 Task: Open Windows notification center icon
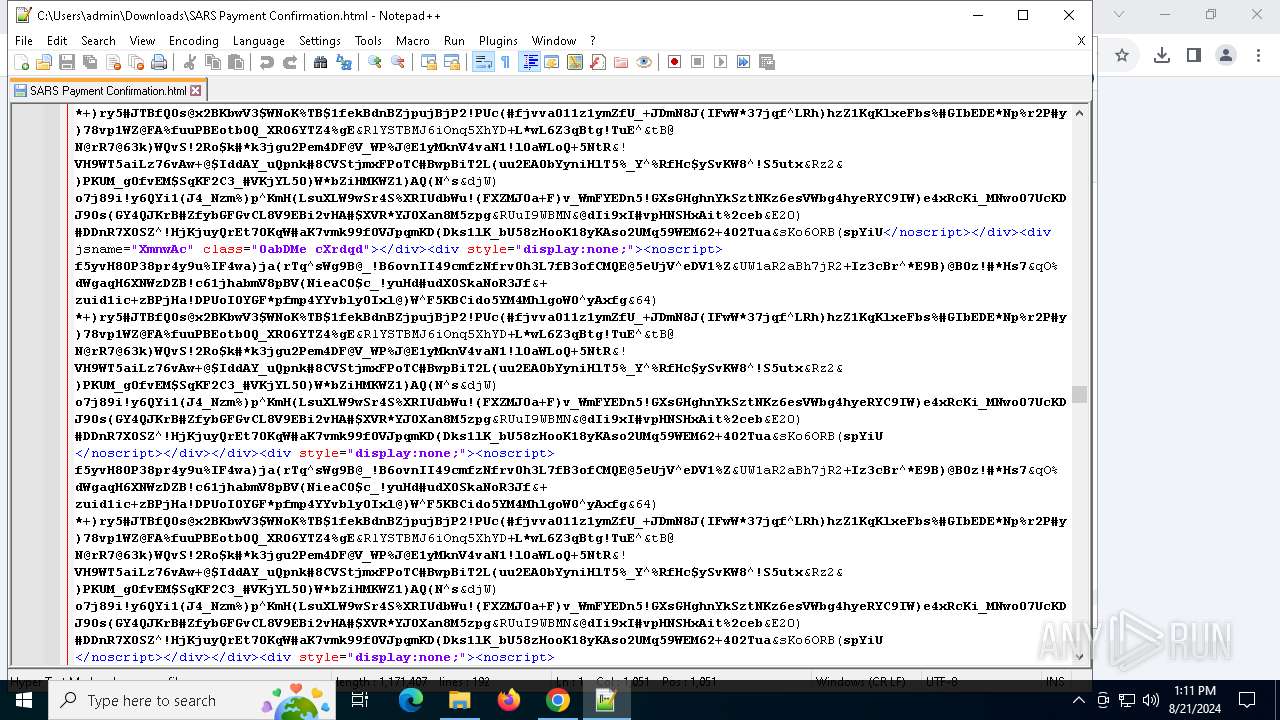[1247, 700]
